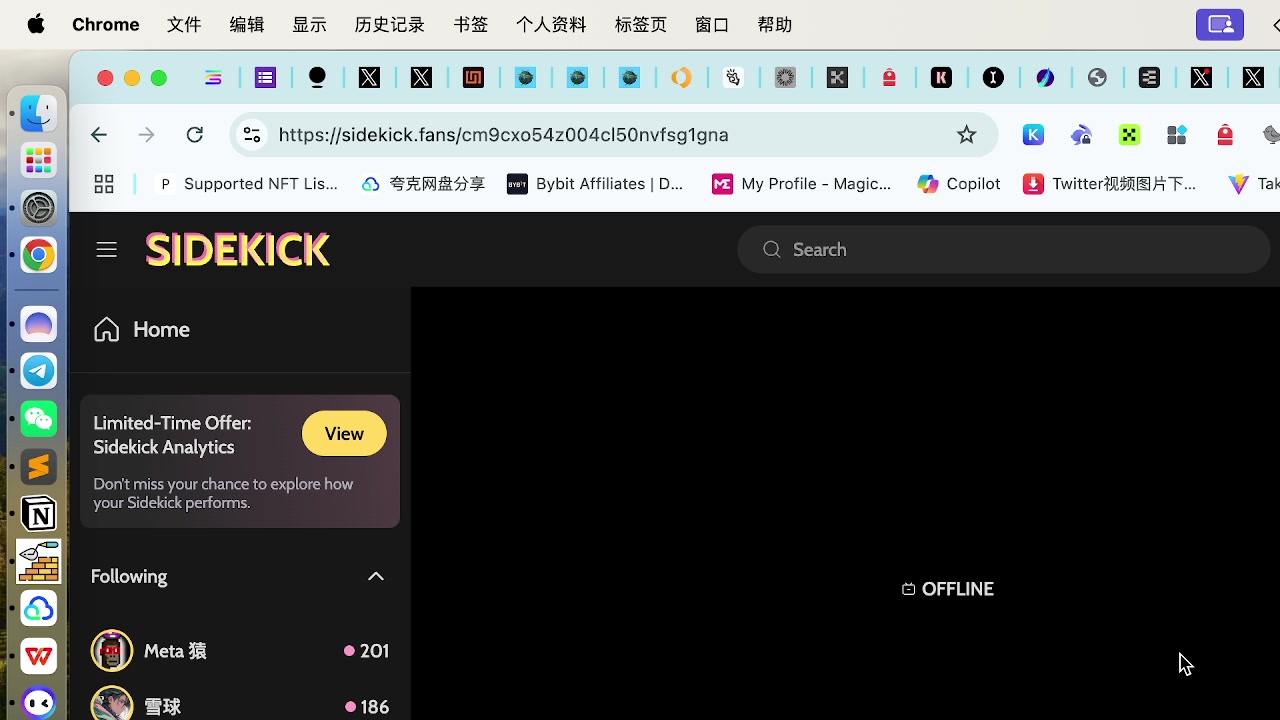
Task: Click the 201 viewer count
Action: pos(367,651)
